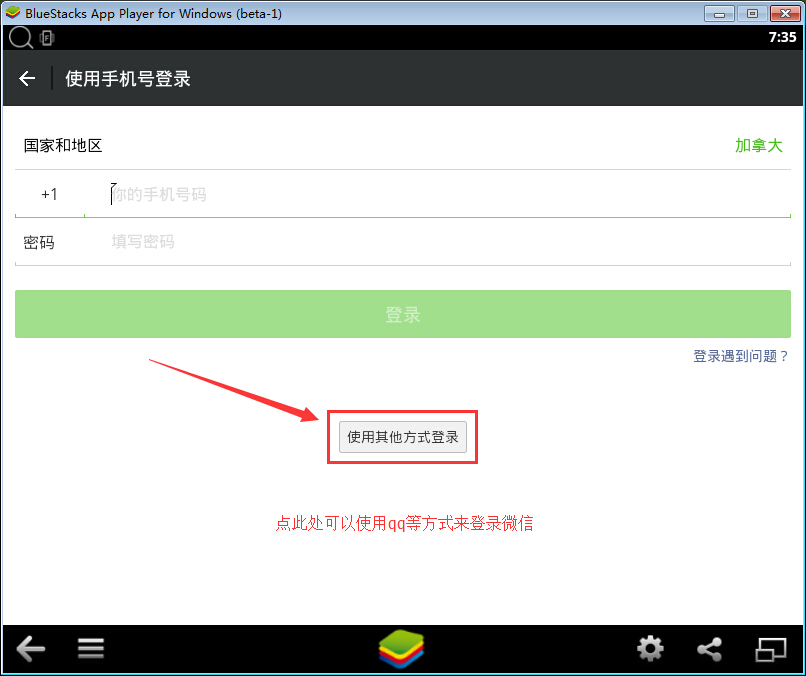Open the app switcher hamburger icon

tap(90, 649)
